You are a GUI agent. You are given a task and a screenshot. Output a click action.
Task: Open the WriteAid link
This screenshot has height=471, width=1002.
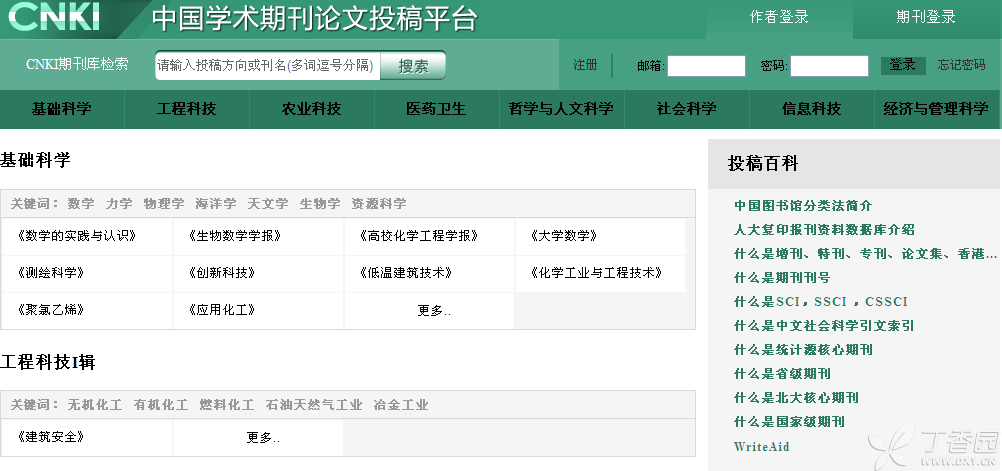[762, 447]
